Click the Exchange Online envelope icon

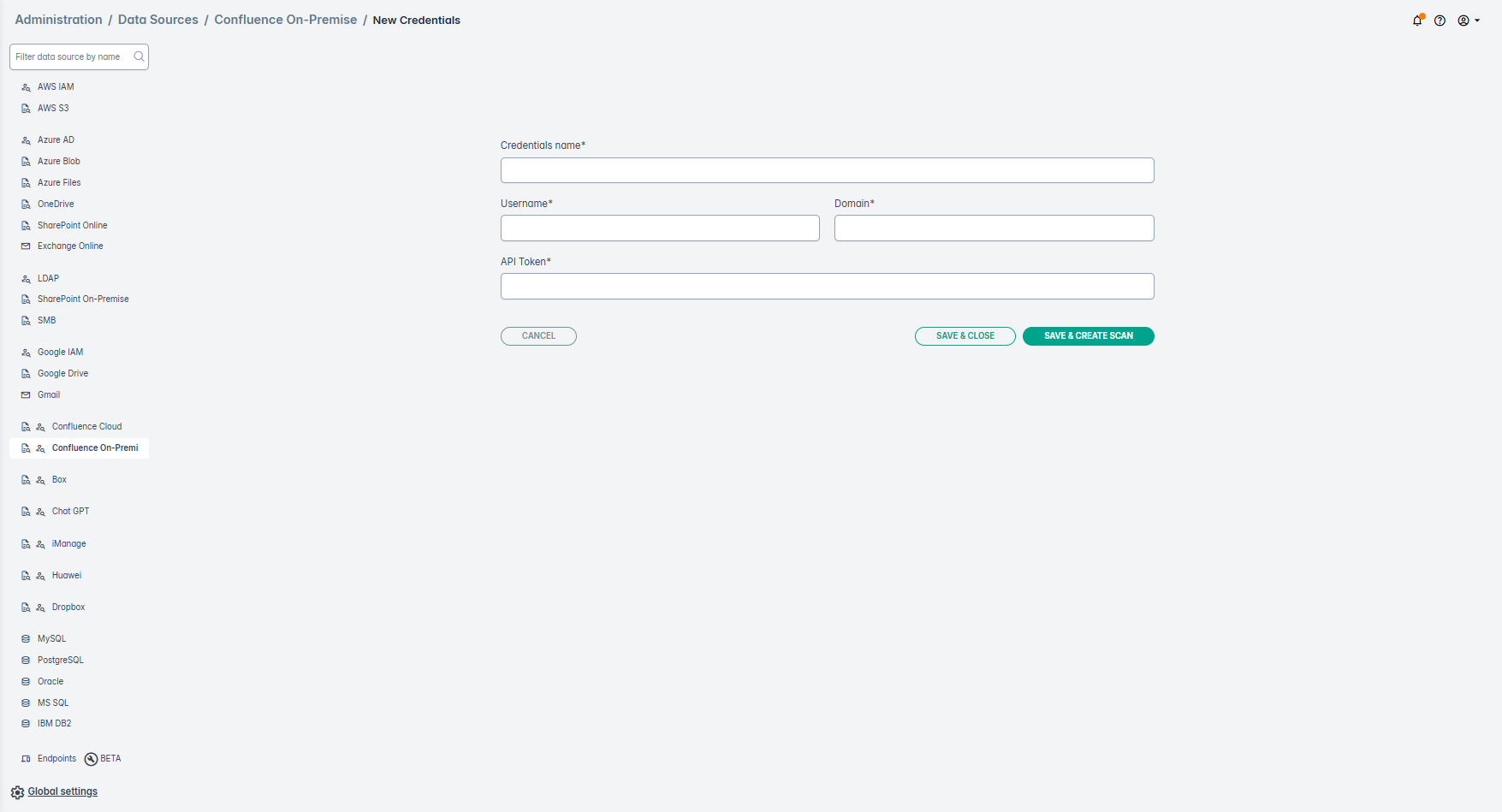pyautogui.click(x=26, y=246)
